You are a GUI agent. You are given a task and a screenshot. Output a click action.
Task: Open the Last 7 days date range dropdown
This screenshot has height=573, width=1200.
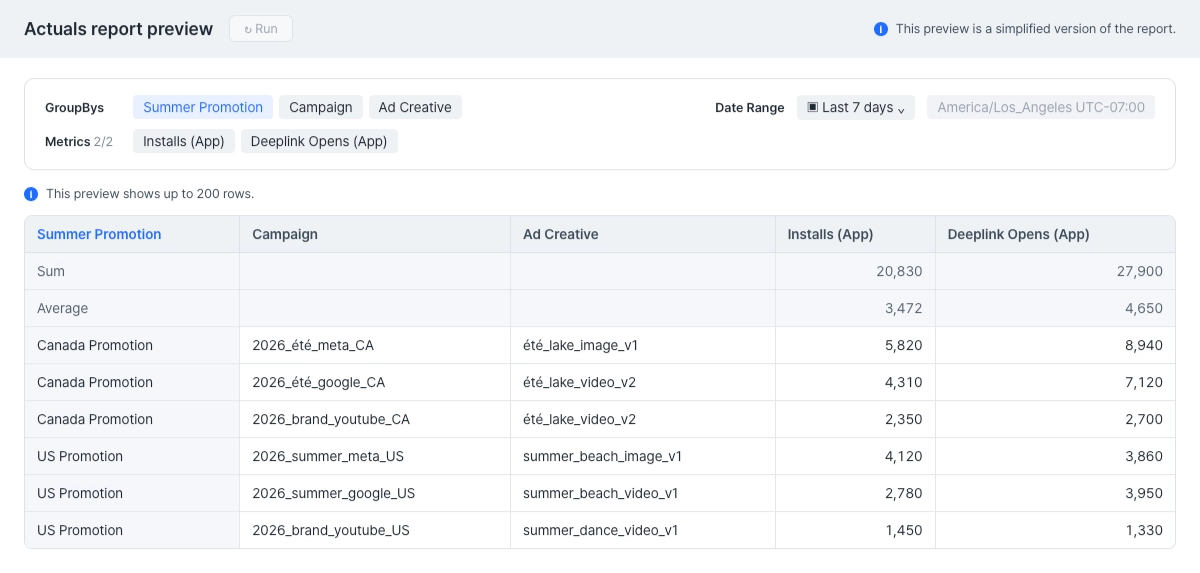[856, 107]
